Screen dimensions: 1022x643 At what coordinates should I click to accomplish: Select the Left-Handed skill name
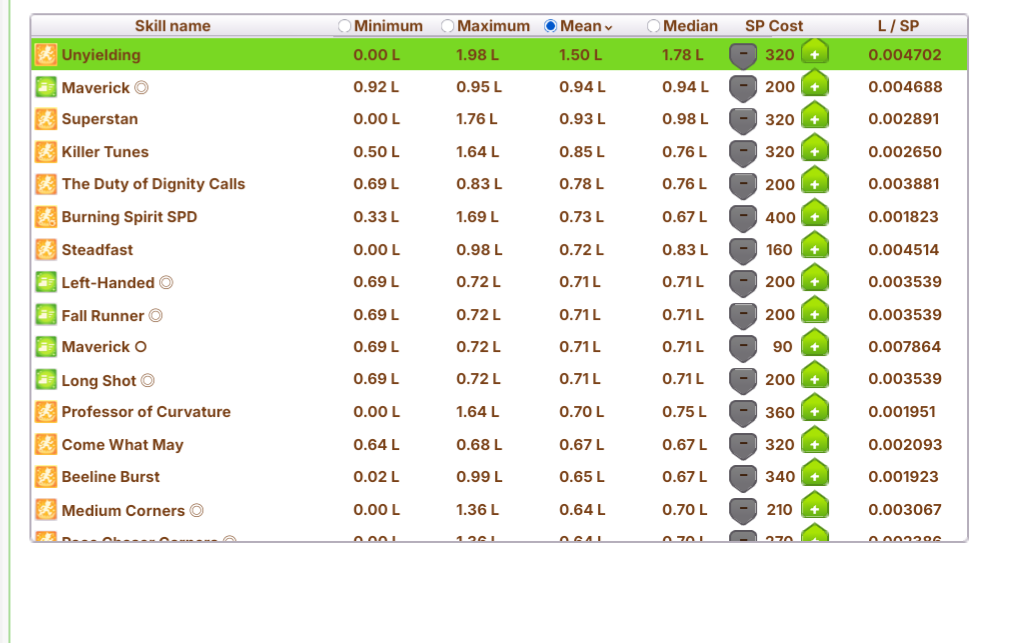coord(108,283)
